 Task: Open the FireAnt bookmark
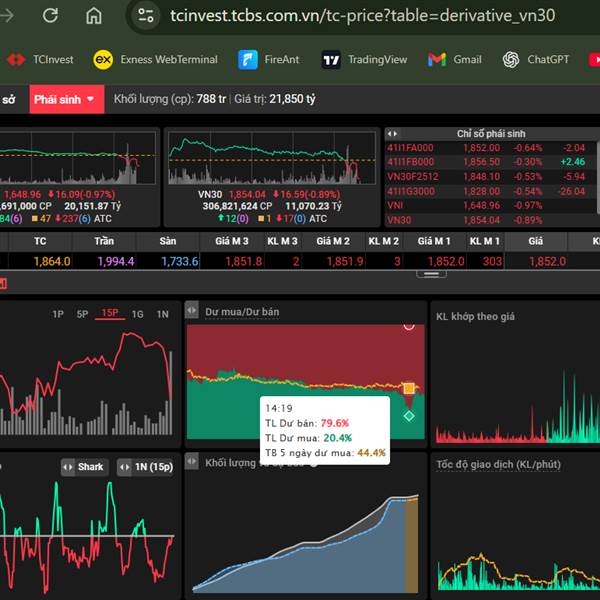click(x=269, y=59)
